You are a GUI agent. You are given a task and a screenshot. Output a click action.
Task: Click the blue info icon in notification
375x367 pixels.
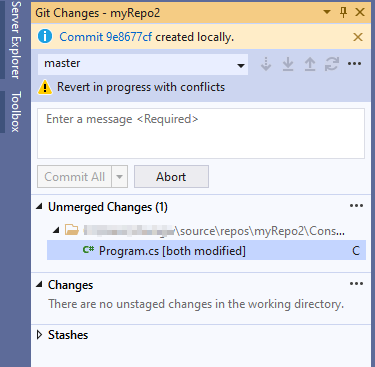(x=45, y=36)
